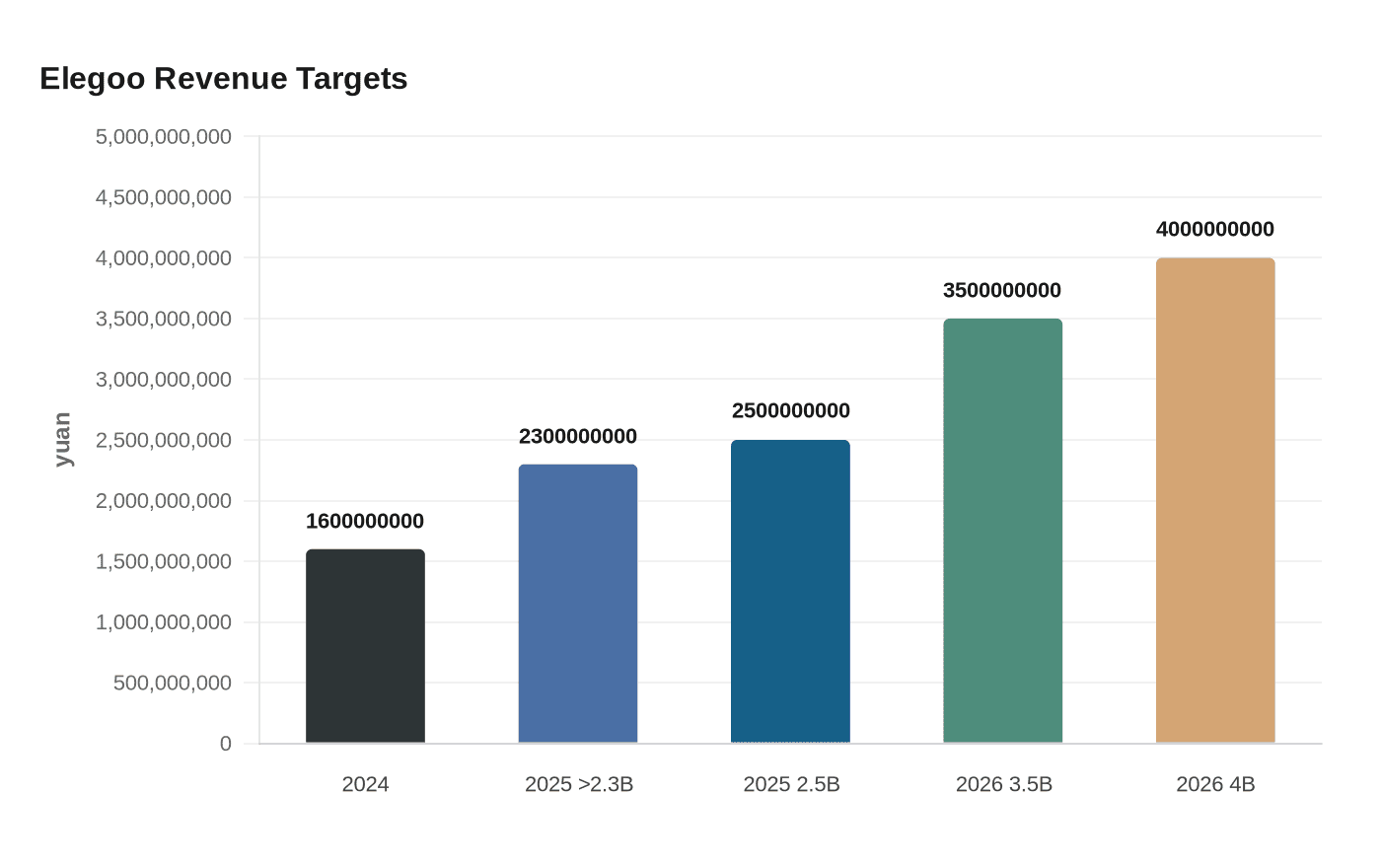The image size is (1381, 868).
Task: Click the 3,000,000,000 y-axis tick
Action: coord(164,379)
